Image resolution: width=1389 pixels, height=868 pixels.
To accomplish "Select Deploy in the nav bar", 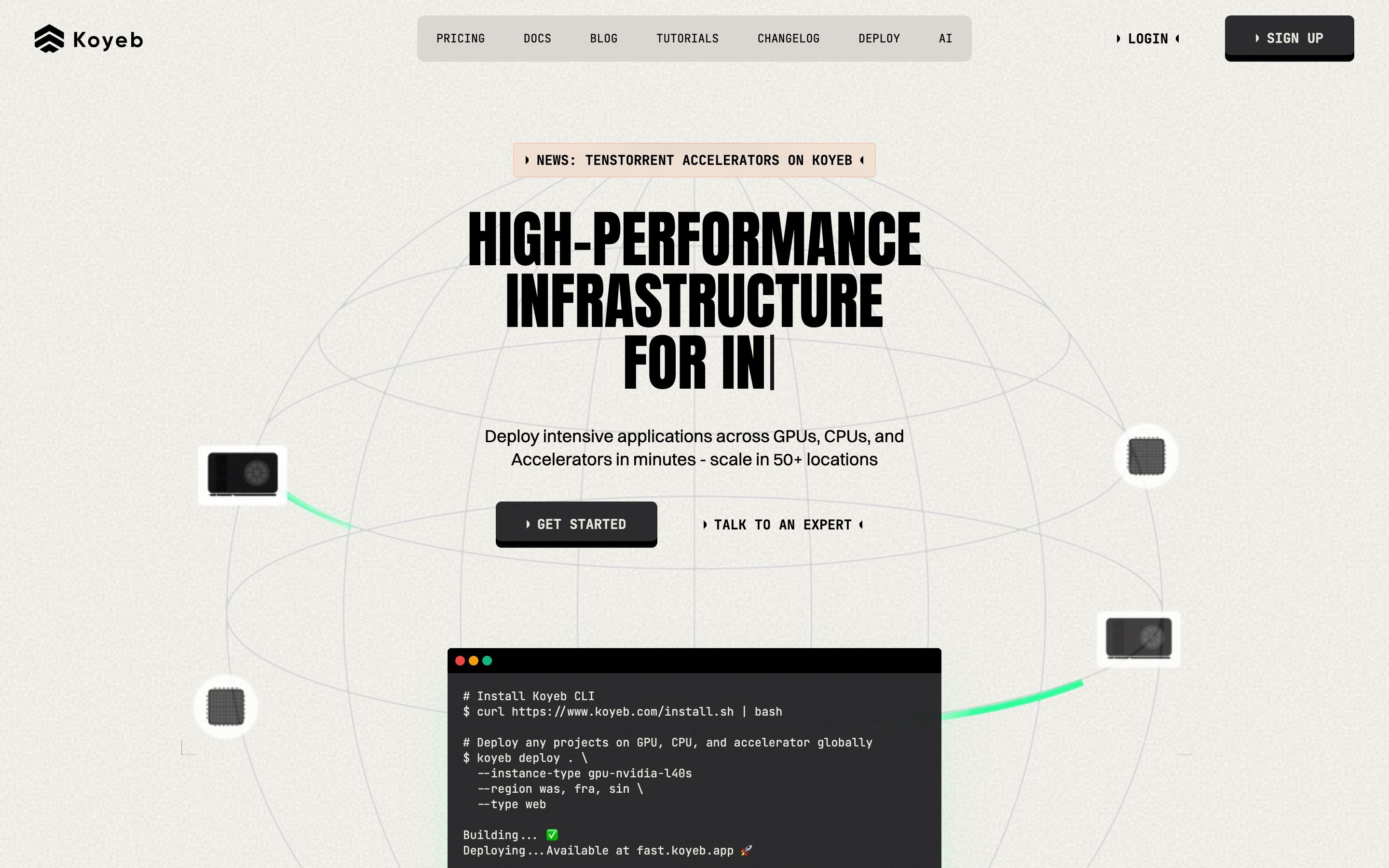I will pyautogui.click(x=879, y=39).
